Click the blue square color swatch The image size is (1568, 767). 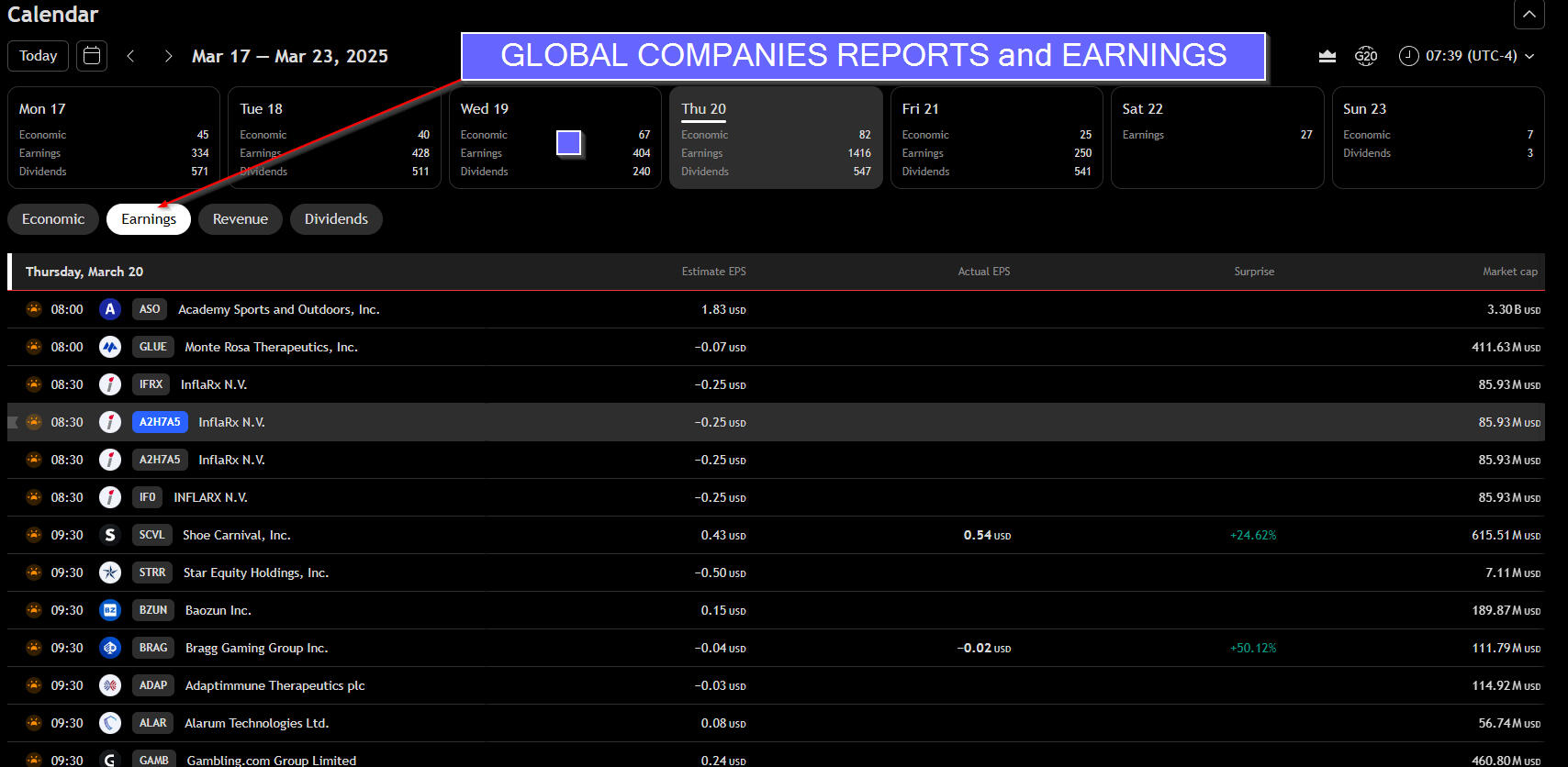coord(569,142)
